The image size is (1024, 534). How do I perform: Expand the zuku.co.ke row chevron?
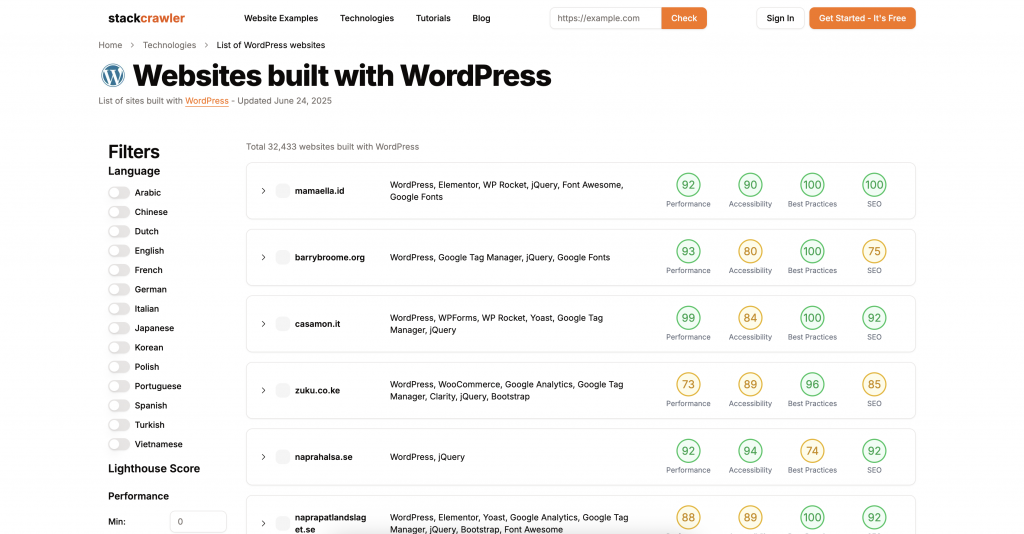tap(263, 390)
